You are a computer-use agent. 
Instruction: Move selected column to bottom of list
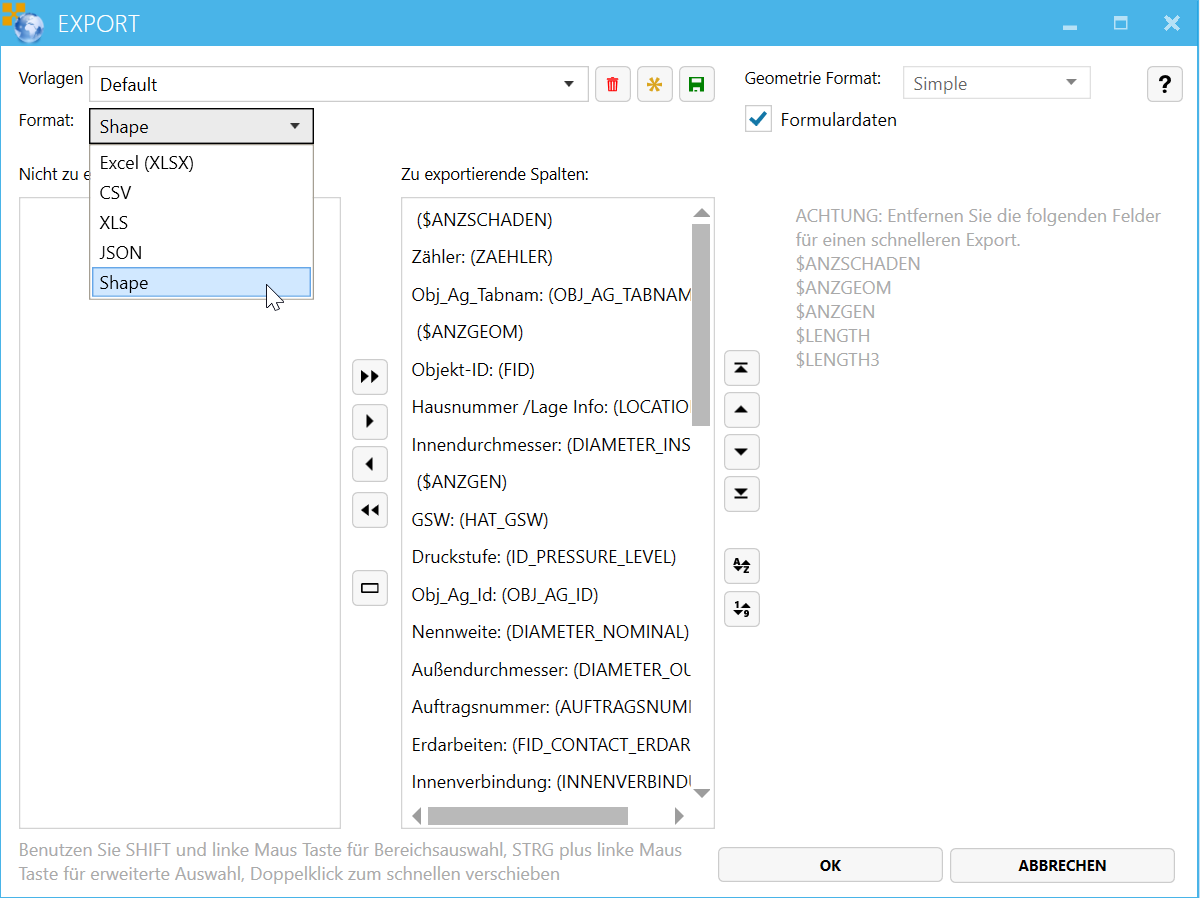[x=741, y=494]
